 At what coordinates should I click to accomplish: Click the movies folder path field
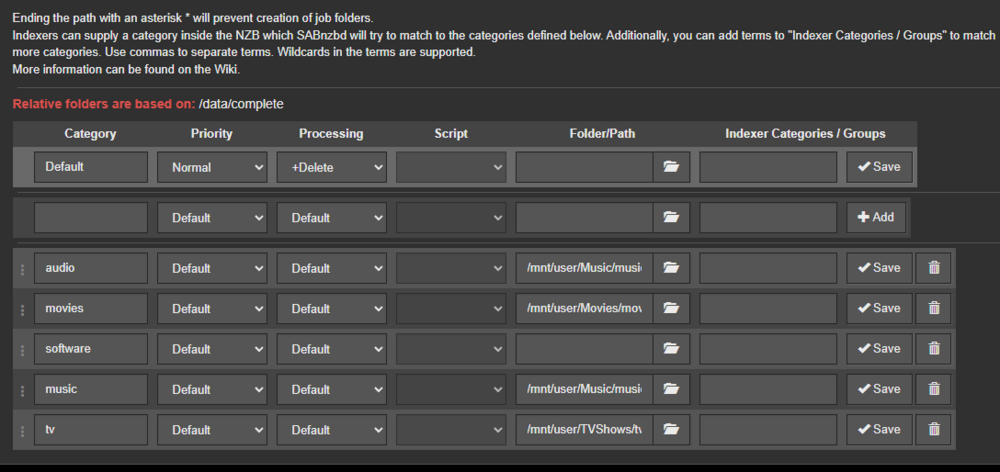pos(584,308)
